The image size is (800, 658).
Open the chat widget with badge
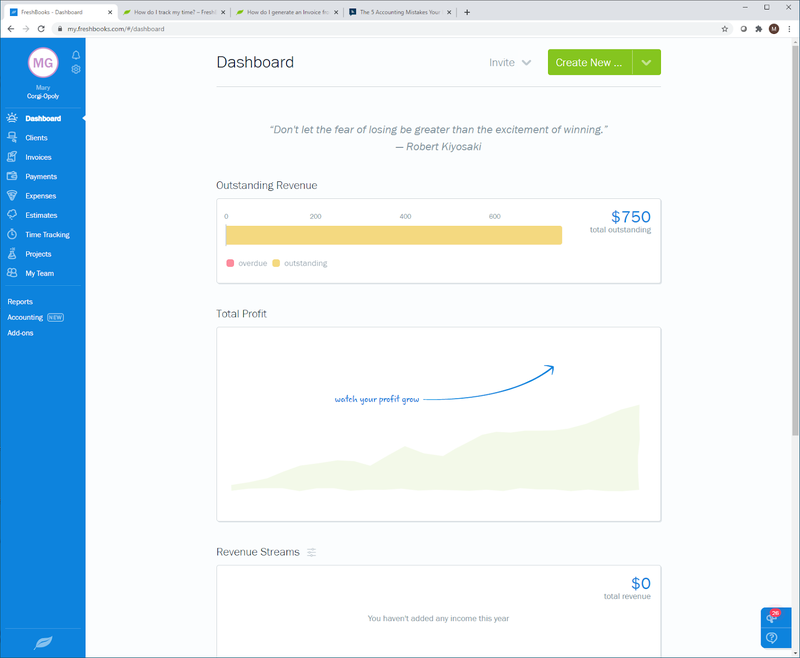(774, 617)
